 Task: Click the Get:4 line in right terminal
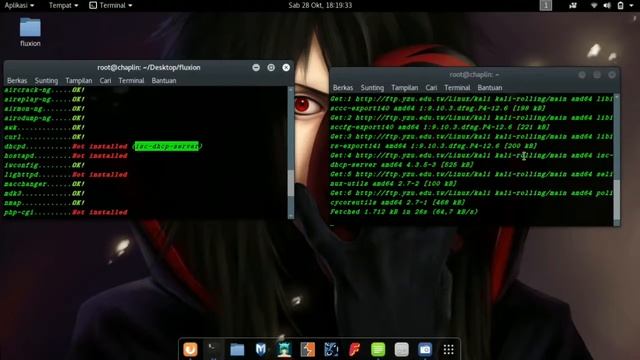471,155
